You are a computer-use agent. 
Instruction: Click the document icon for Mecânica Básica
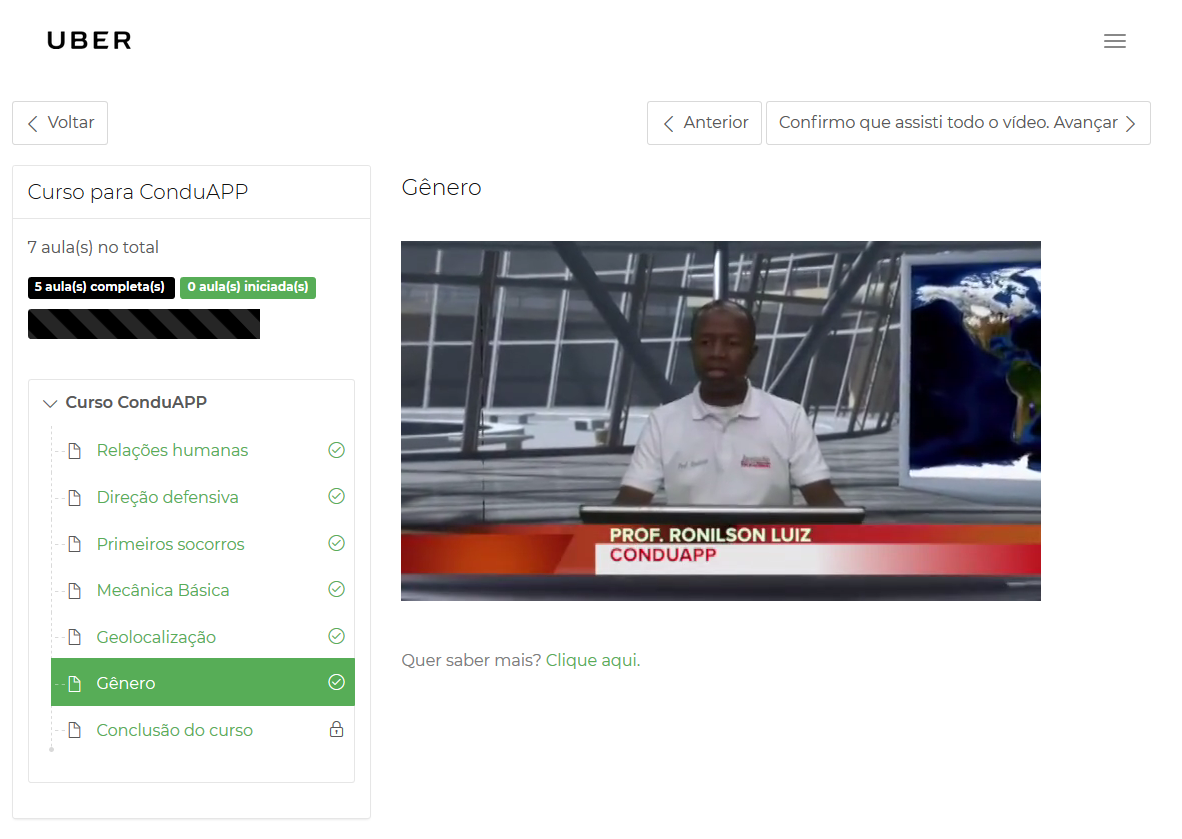(x=75, y=591)
